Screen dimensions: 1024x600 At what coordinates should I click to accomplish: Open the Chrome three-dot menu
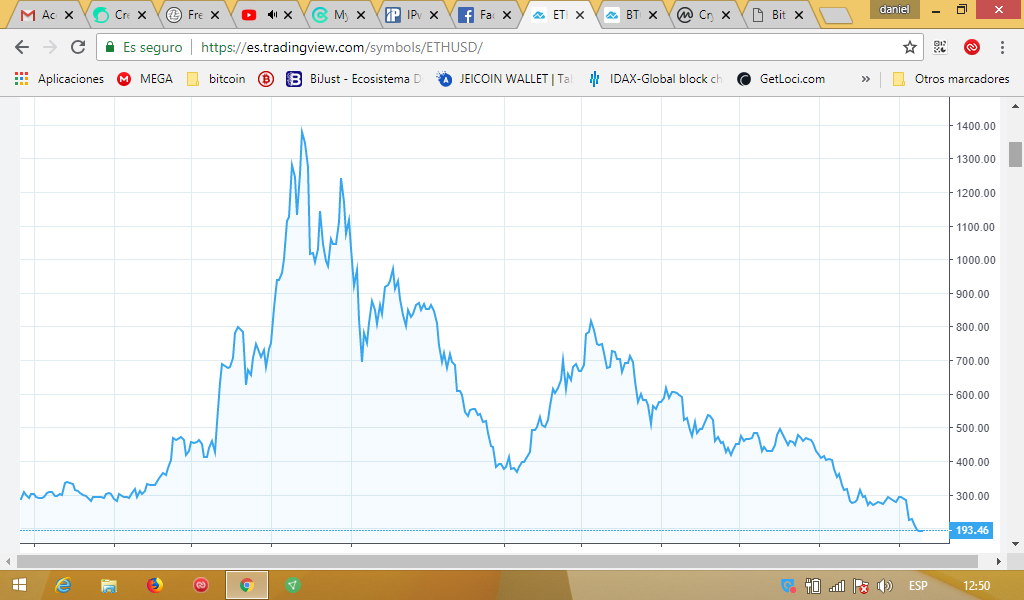[x=1002, y=47]
